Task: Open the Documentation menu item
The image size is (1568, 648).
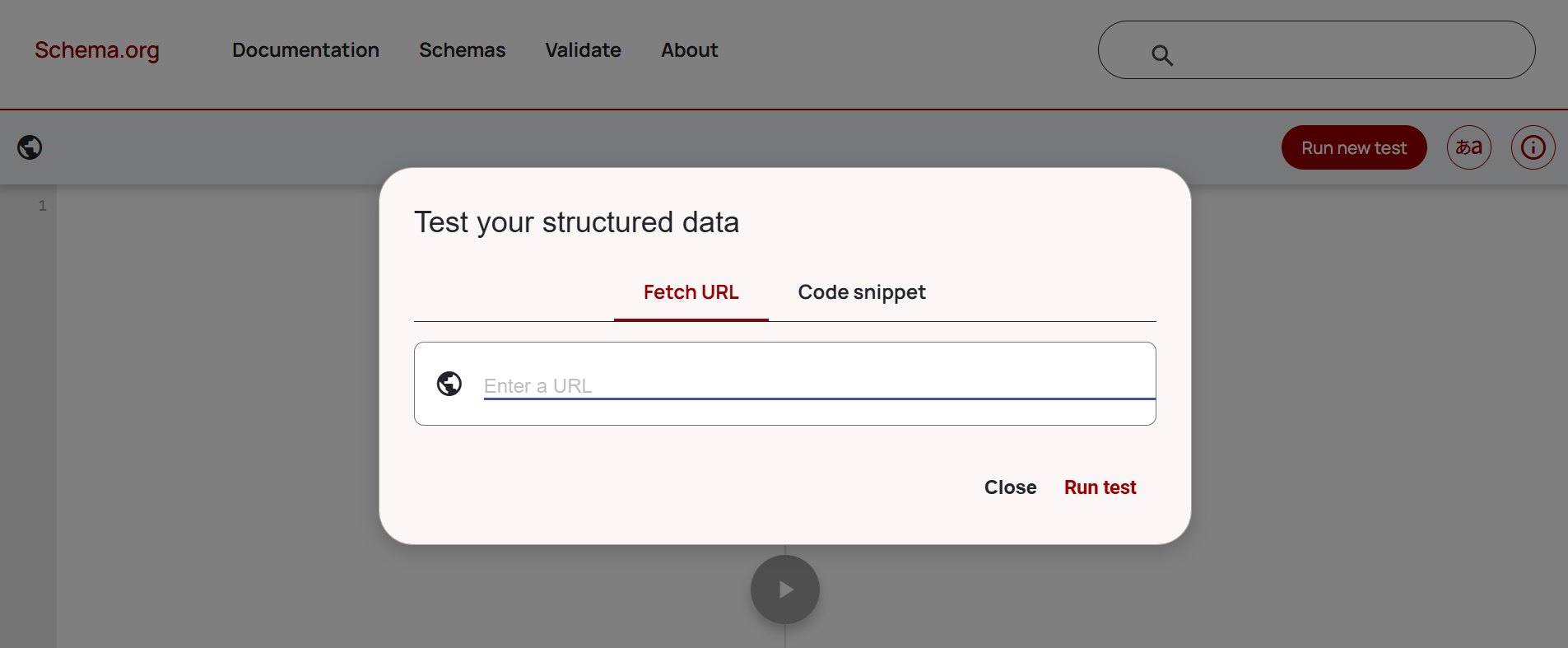Action: coord(305,50)
